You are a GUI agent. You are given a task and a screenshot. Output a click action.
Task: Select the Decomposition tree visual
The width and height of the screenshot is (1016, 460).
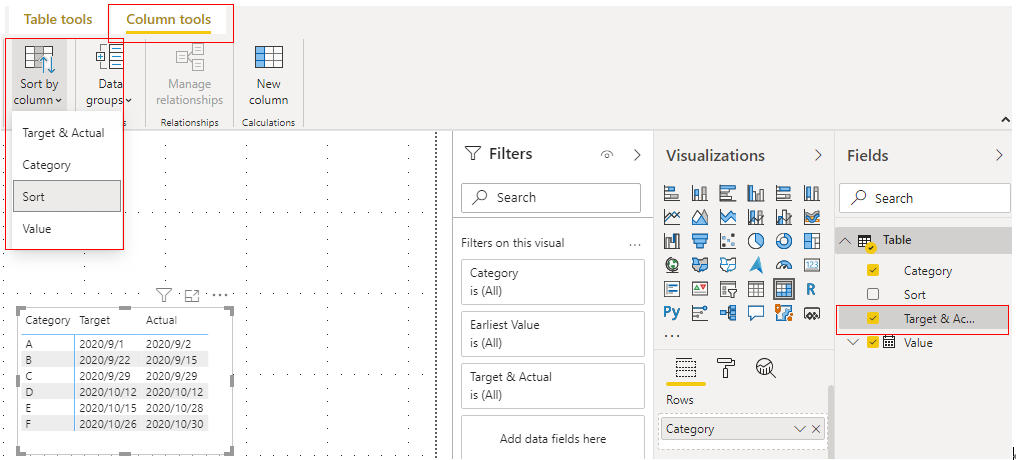point(728,312)
